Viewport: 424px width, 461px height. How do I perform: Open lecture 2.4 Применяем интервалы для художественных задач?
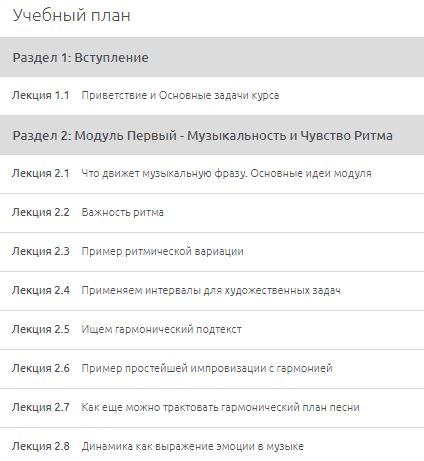[212, 291]
